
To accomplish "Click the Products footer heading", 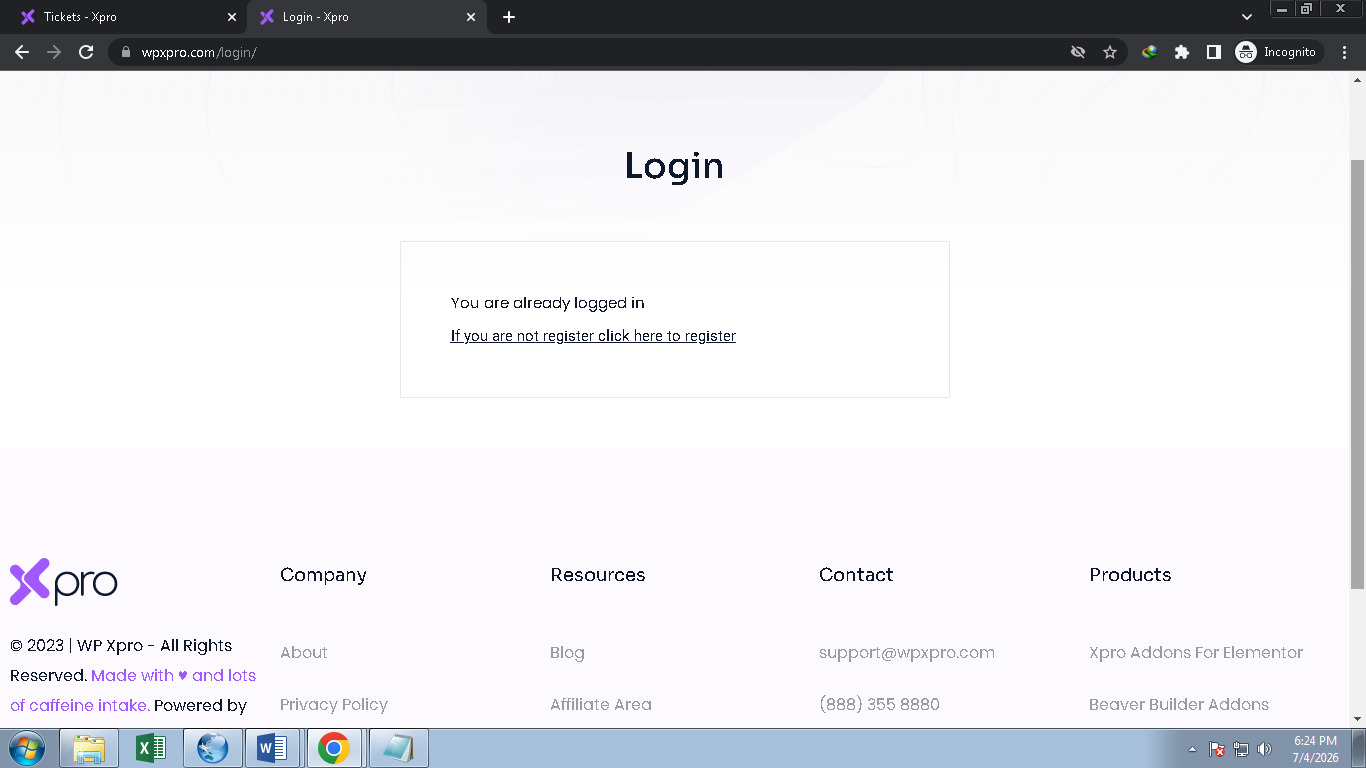I will click(x=1130, y=575).
